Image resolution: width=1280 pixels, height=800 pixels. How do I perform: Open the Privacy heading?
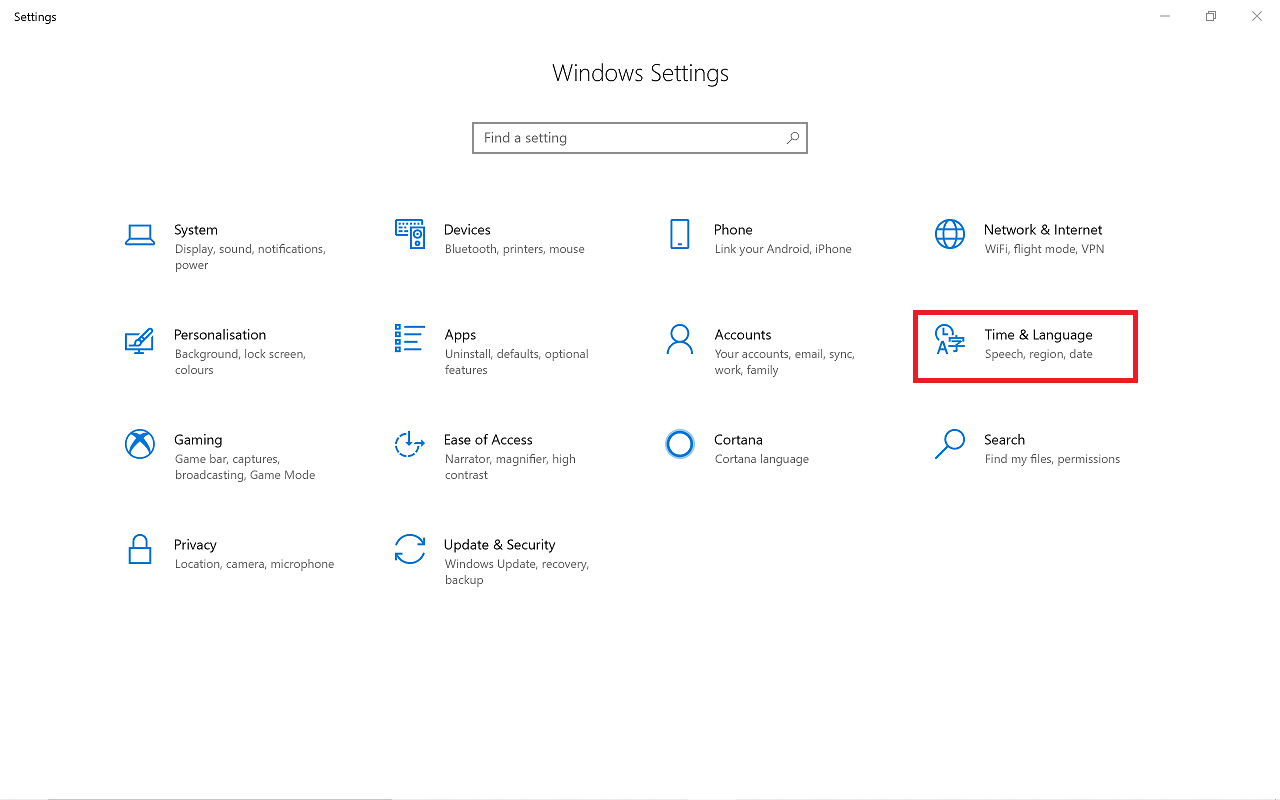195,545
